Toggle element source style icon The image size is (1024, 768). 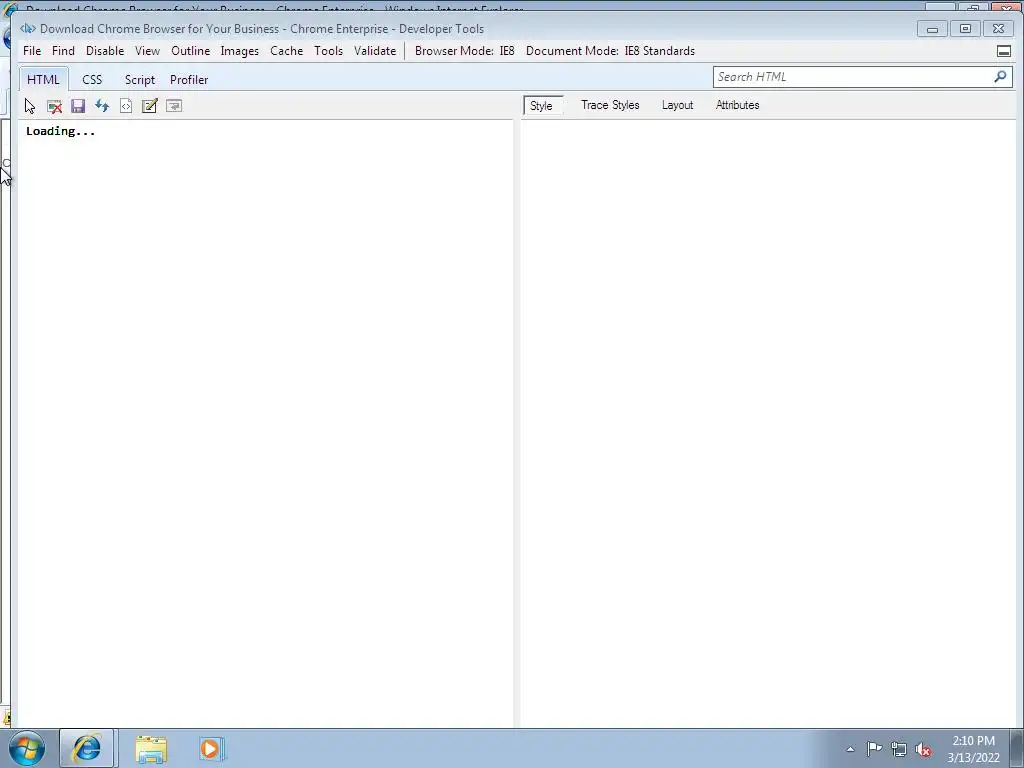point(126,106)
